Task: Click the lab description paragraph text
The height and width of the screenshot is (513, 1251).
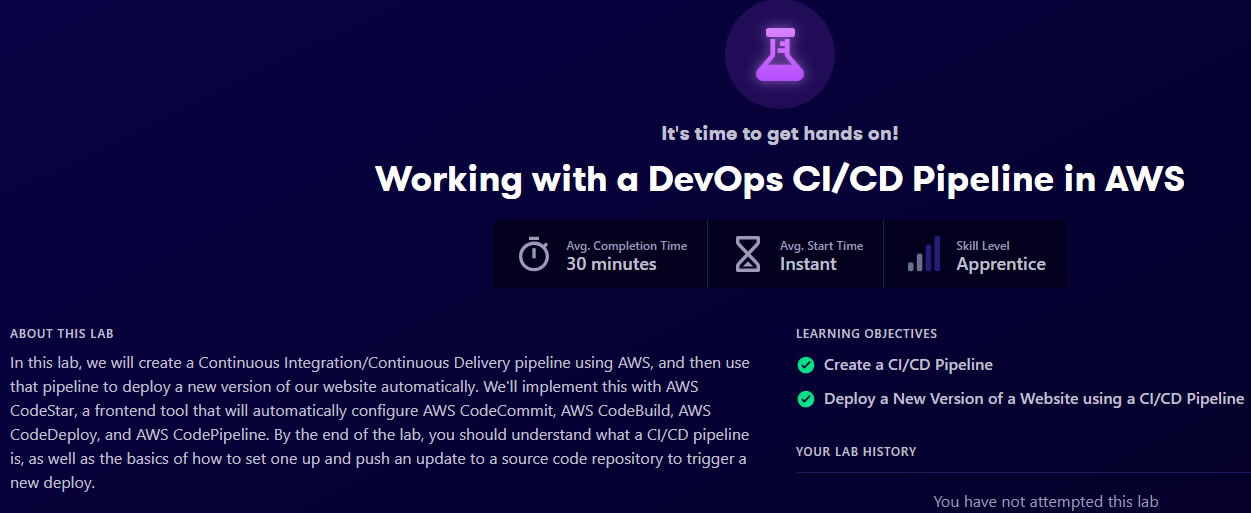Action: click(380, 422)
